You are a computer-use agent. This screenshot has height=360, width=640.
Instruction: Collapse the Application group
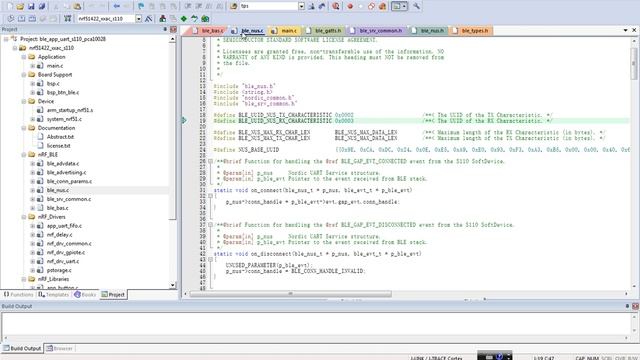coord(24,57)
